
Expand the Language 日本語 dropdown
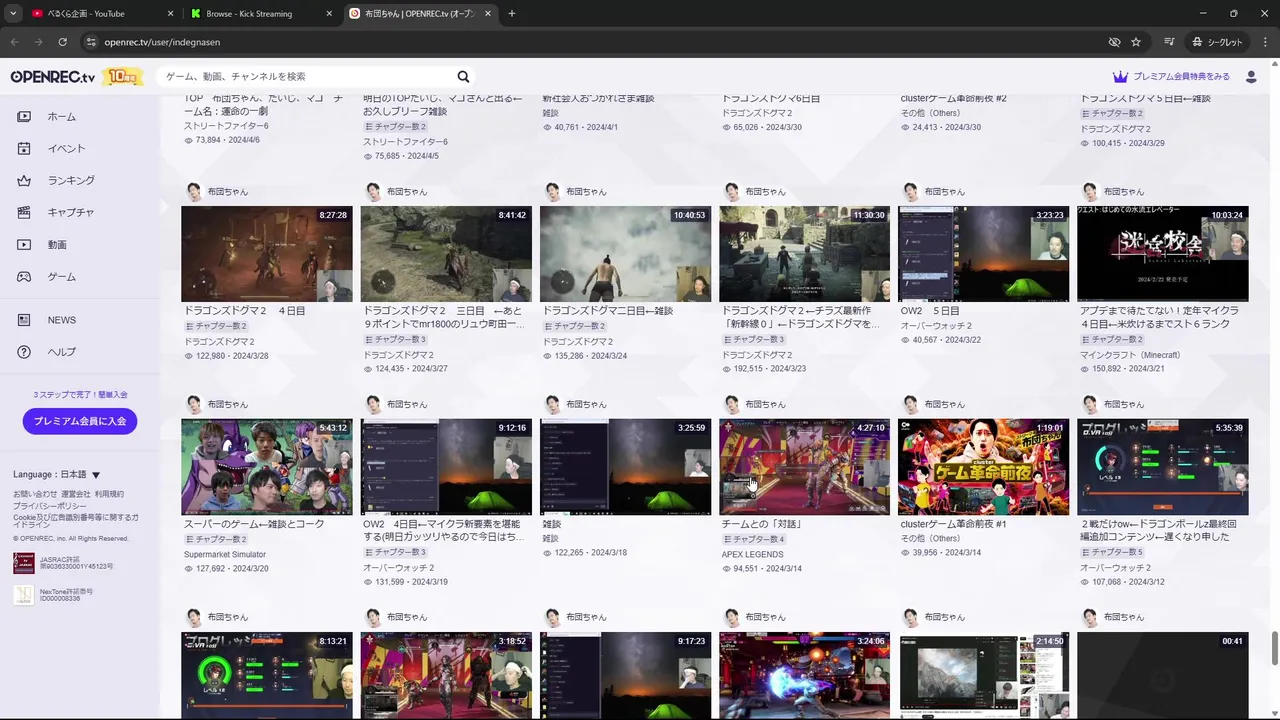coord(57,475)
